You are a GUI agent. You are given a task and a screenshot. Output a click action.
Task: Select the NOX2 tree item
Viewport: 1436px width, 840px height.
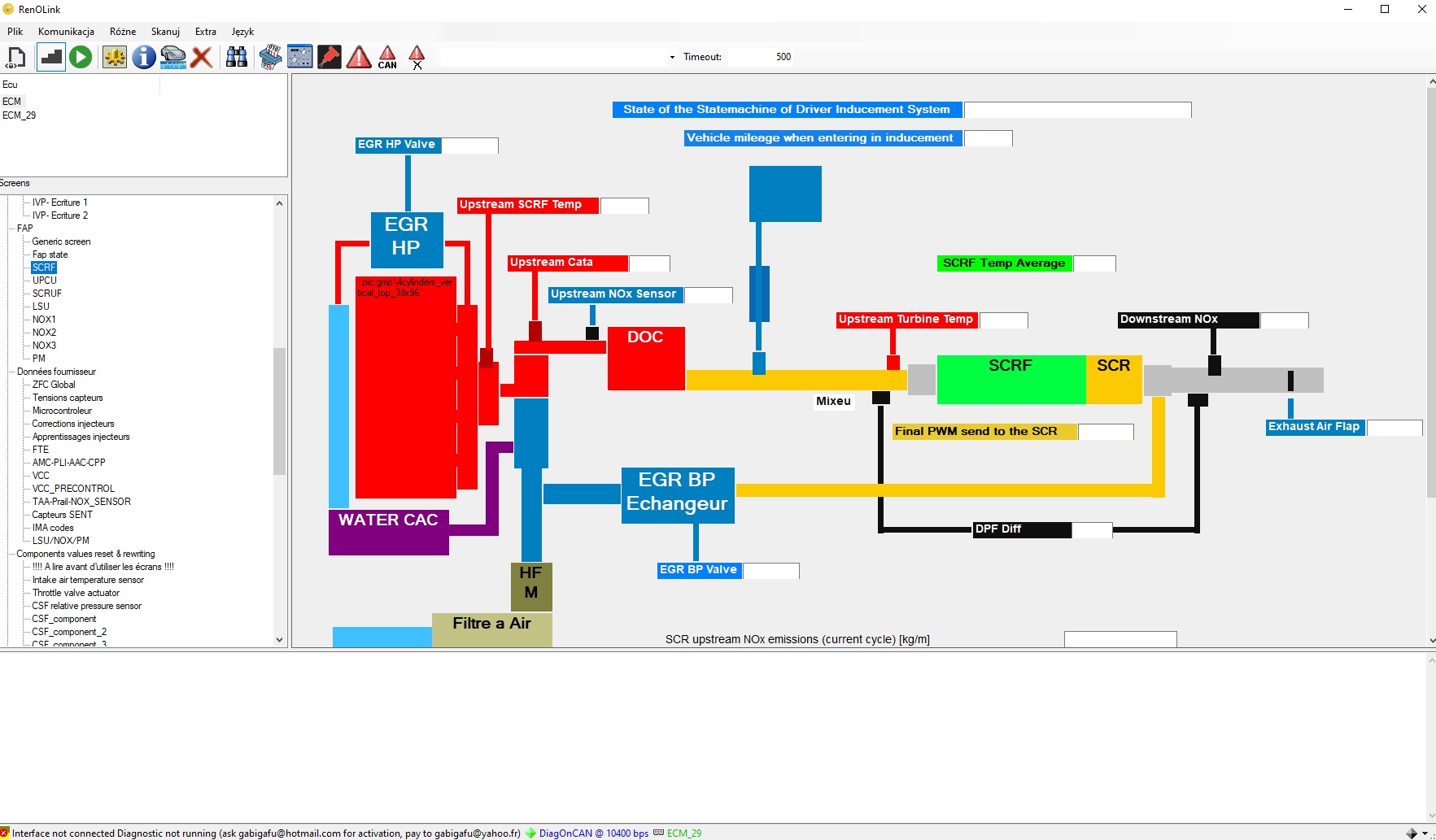click(44, 333)
